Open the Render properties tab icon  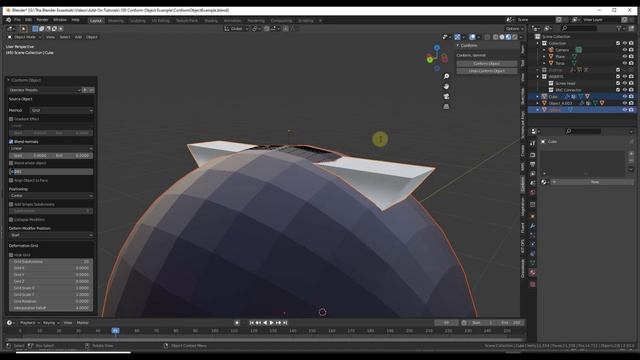(532, 155)
